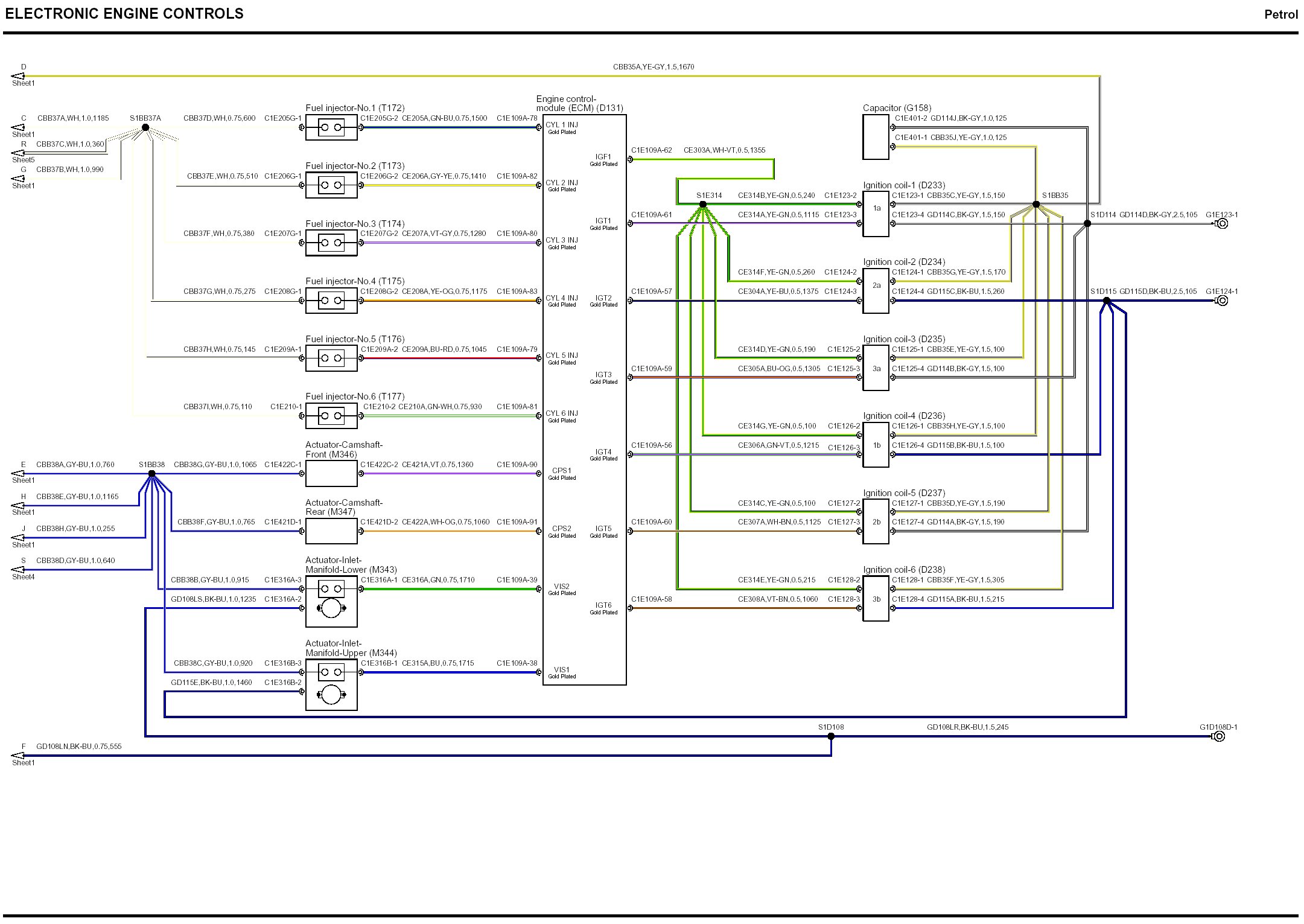Viewport: 1304px width, 924px height.
Task: Follow the D off-sheet arrow to Sheet1
Action: [x=18, y=76]
